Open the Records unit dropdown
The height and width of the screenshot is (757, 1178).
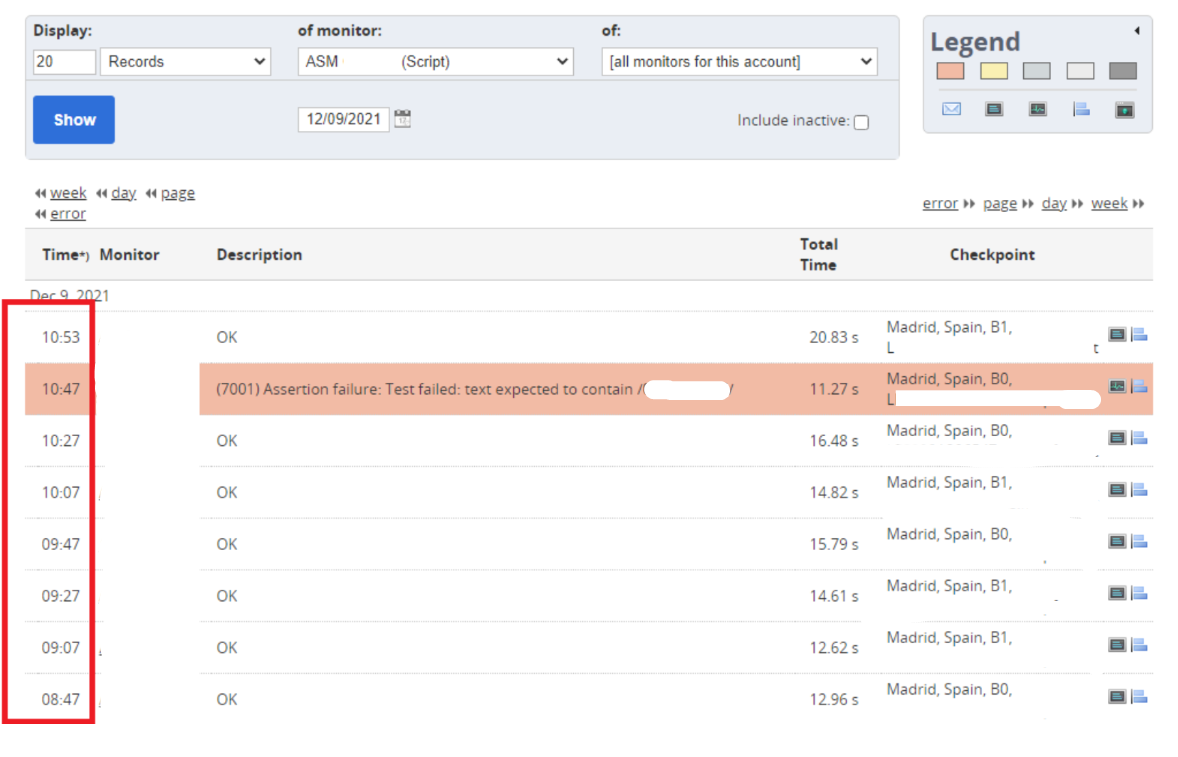pos(186,62)
